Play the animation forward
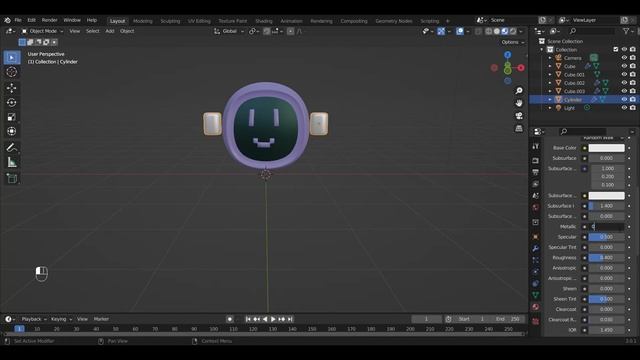 (273, 319)
